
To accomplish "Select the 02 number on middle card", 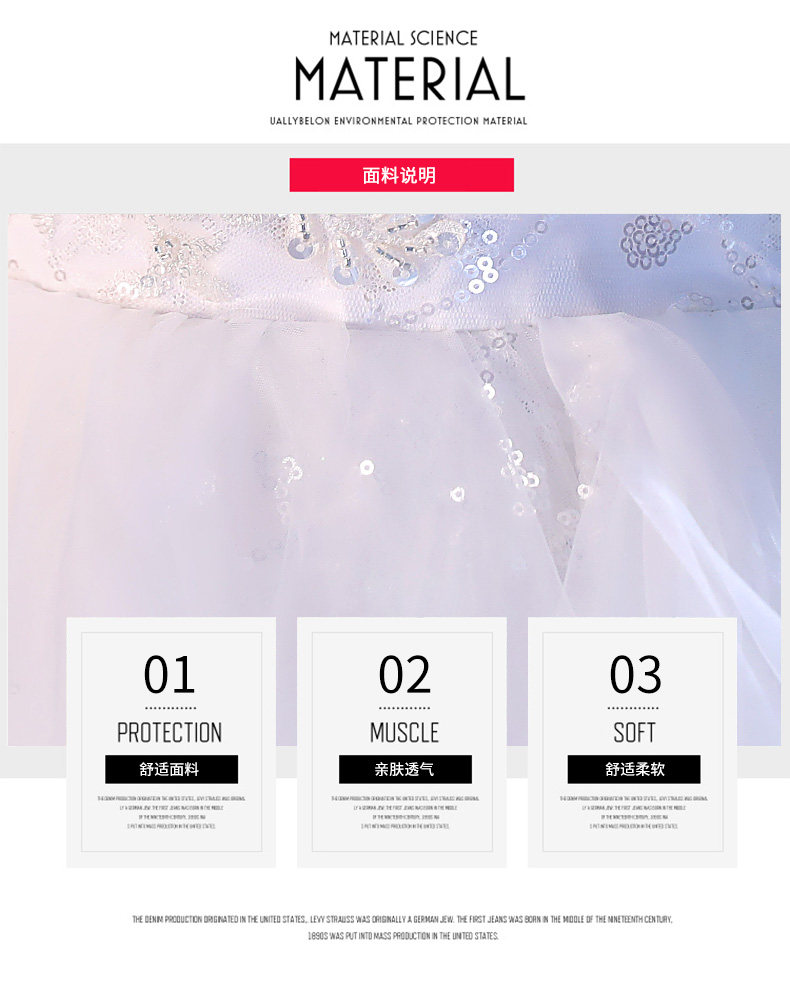I will [x=405, y=674].
